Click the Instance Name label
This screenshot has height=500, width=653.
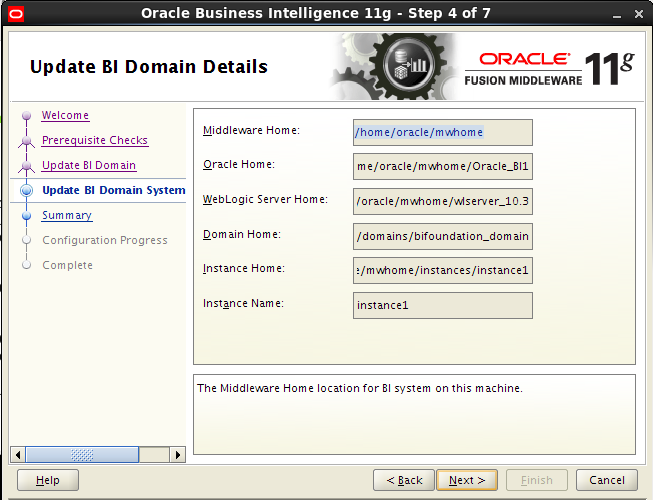point(244,303)
